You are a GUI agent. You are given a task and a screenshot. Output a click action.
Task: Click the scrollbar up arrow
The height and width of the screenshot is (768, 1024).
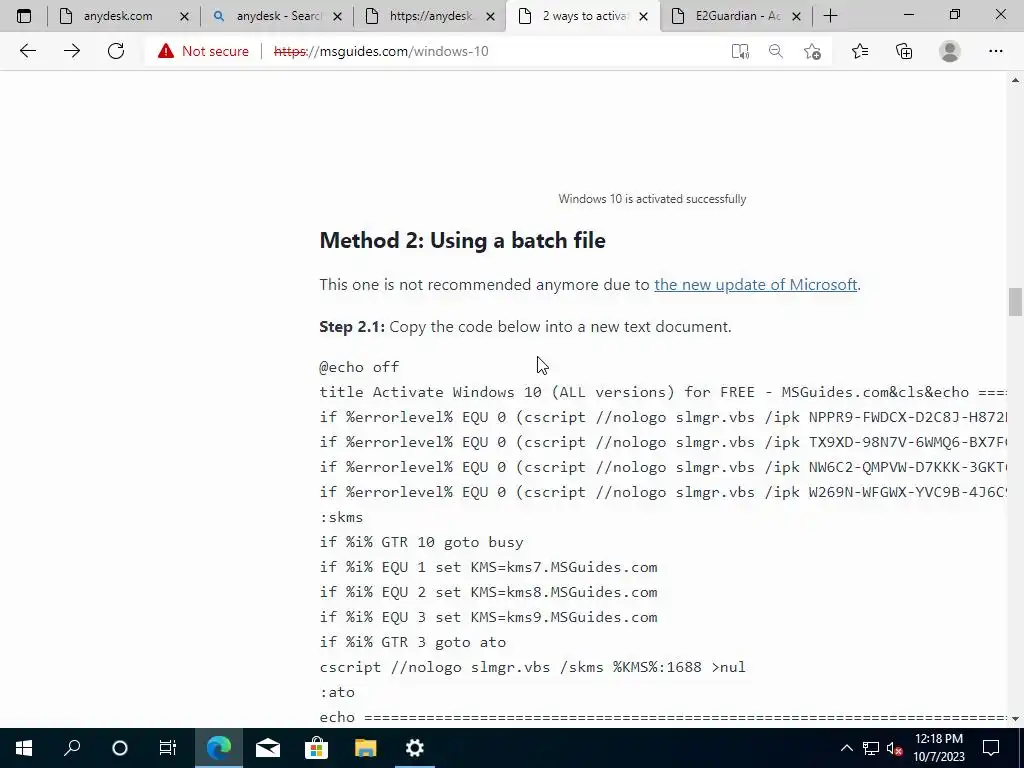click(1015, 80)
